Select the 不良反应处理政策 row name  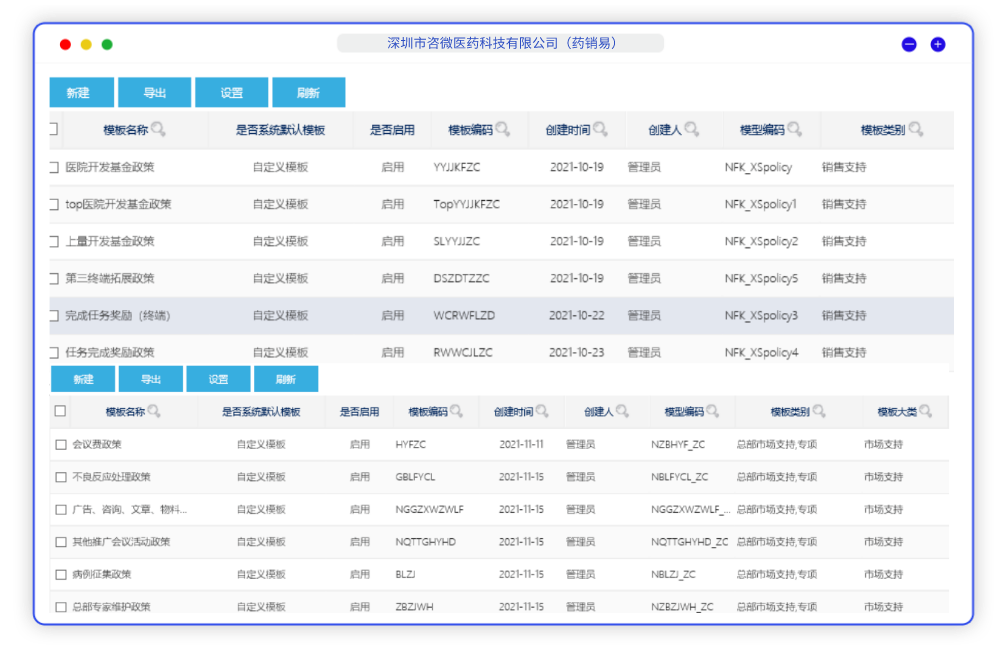pos(111,477)
